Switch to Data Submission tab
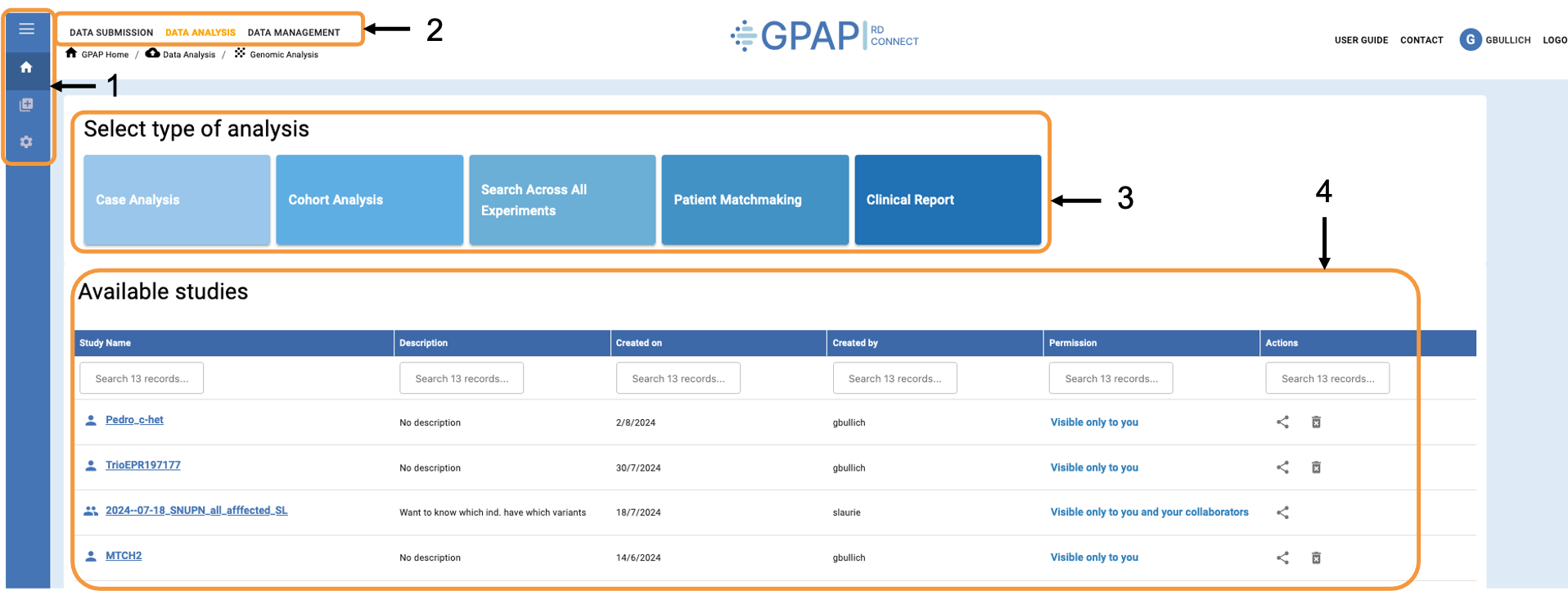Image resolution: width=1568 pixels, height=591 pixels. click(x=111, y=33)
